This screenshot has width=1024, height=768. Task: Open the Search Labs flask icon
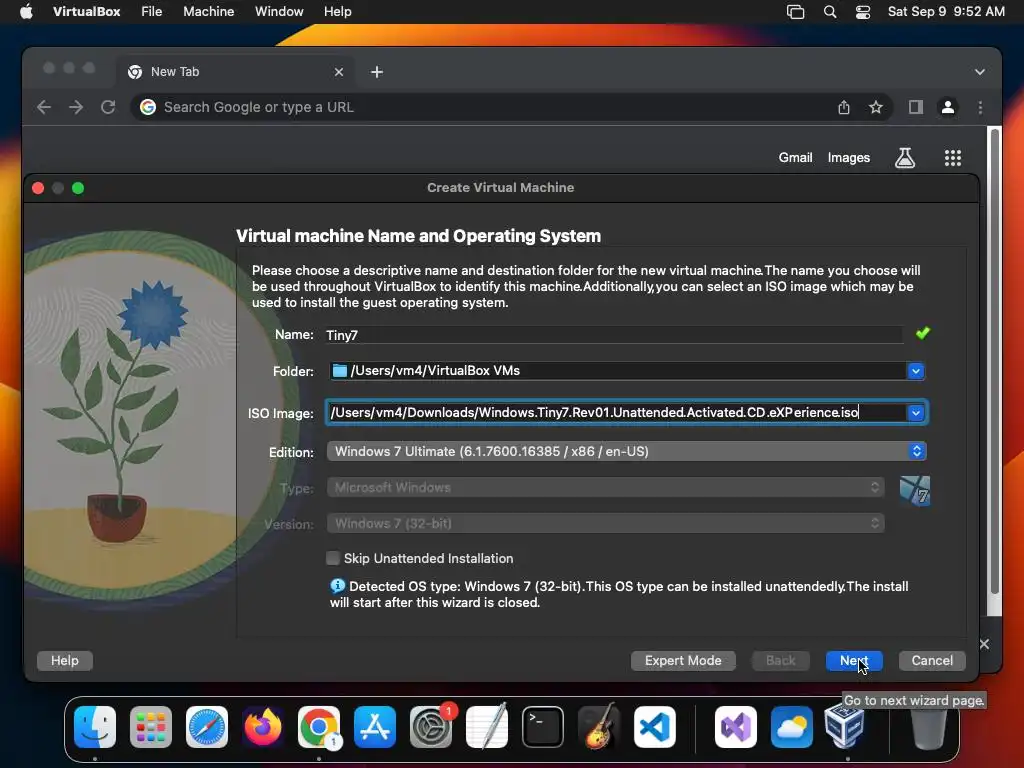pyautogui.click(x=904, y=157)
